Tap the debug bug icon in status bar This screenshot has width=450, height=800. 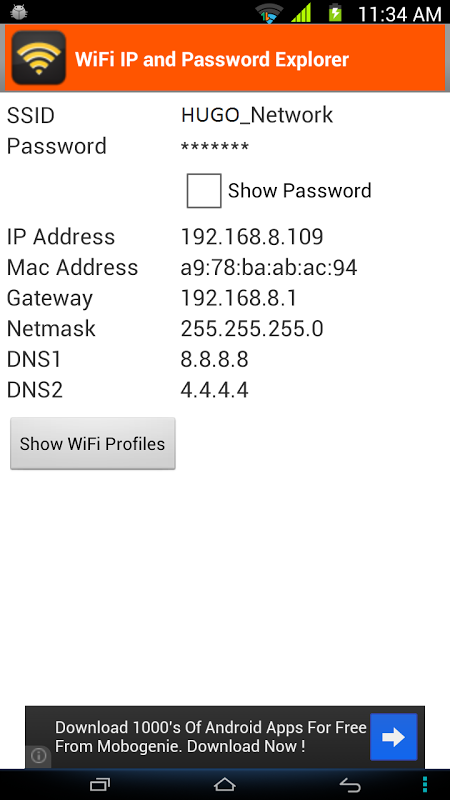(19, 12)
